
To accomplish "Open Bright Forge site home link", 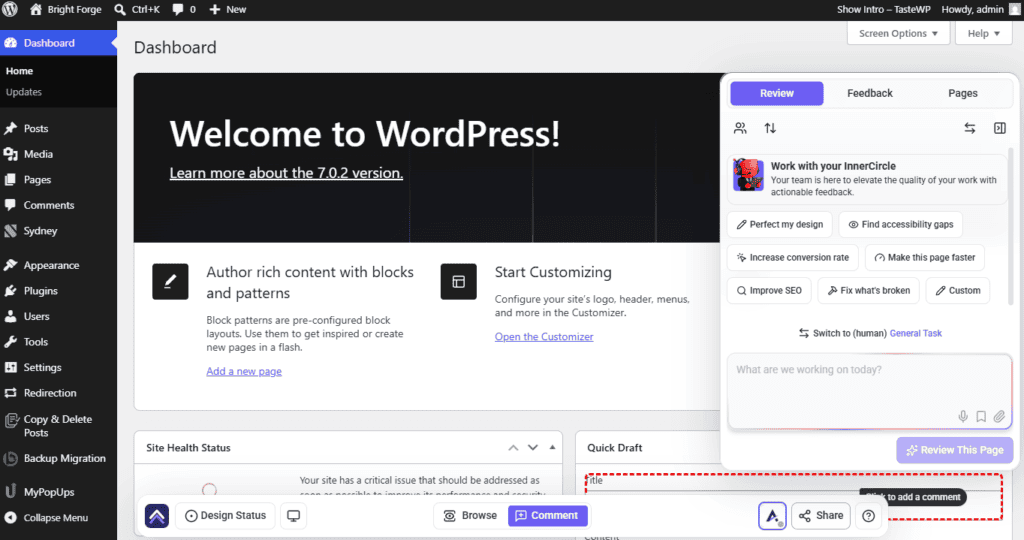I will [65, 9].
